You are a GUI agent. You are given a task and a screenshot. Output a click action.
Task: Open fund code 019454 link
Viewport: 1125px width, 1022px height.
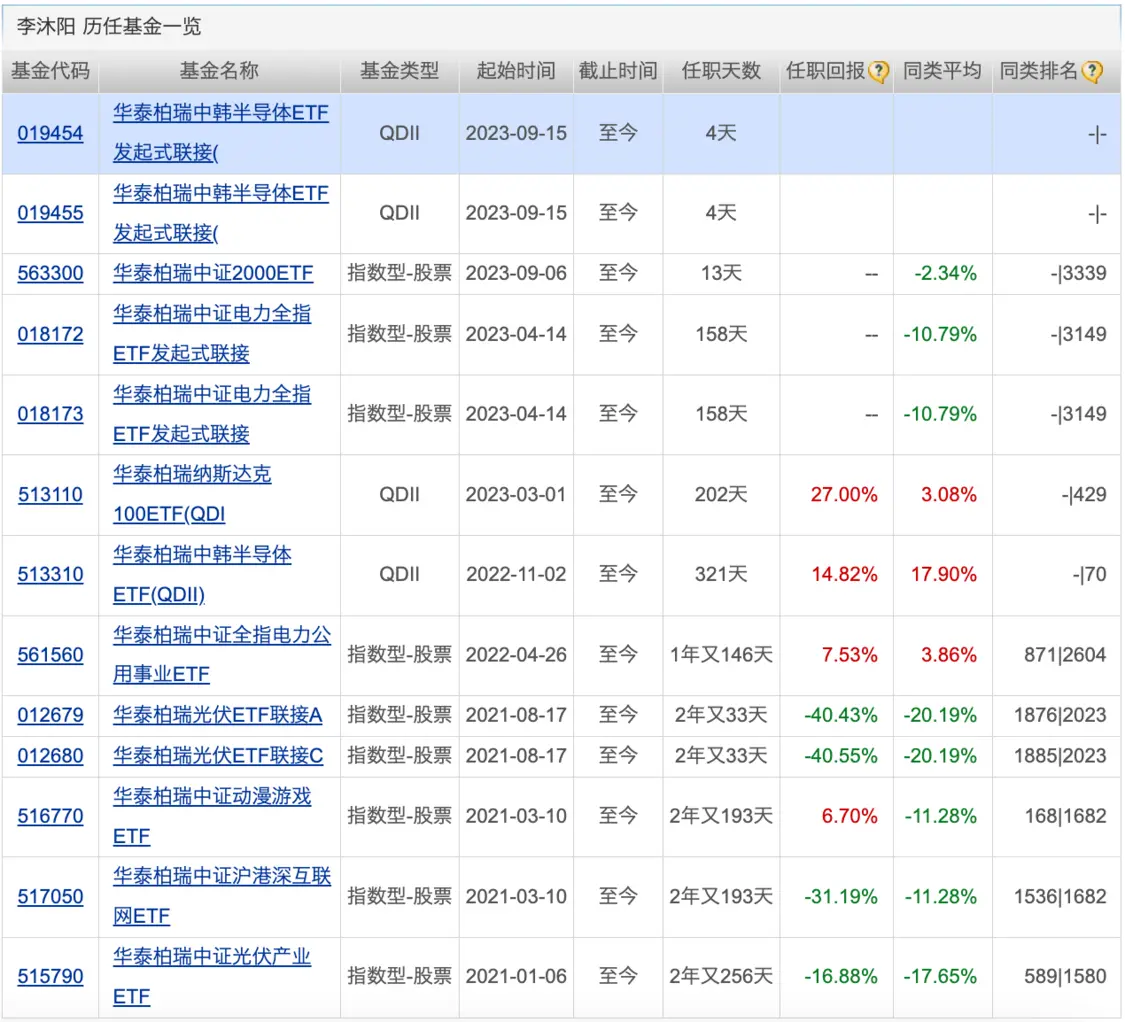coord(50,133)
